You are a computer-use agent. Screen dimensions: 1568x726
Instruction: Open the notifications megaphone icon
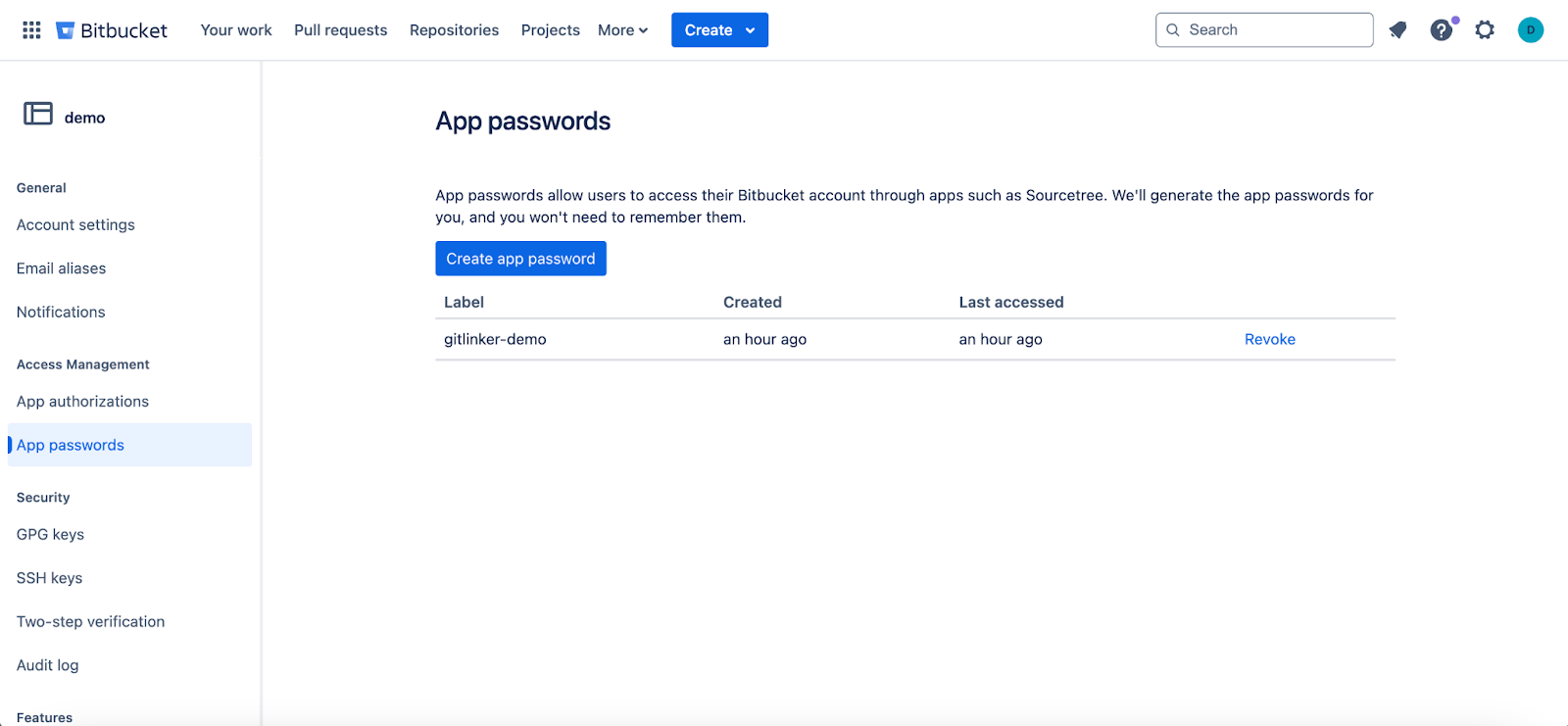click(1397, 30)
